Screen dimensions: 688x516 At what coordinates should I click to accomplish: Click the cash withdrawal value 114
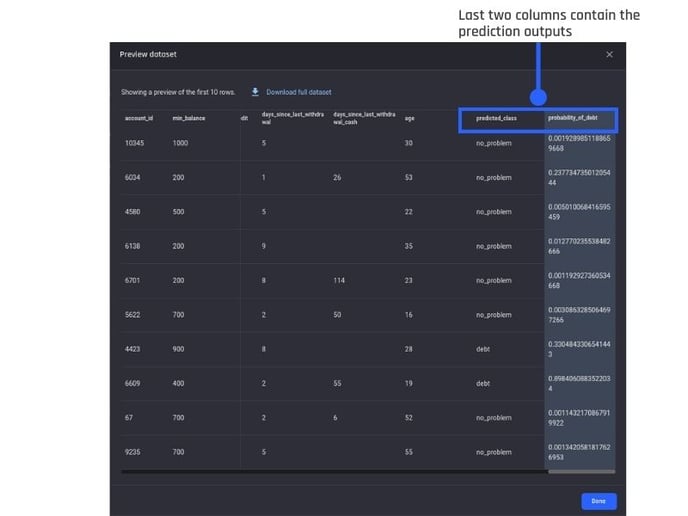(339, 280)
